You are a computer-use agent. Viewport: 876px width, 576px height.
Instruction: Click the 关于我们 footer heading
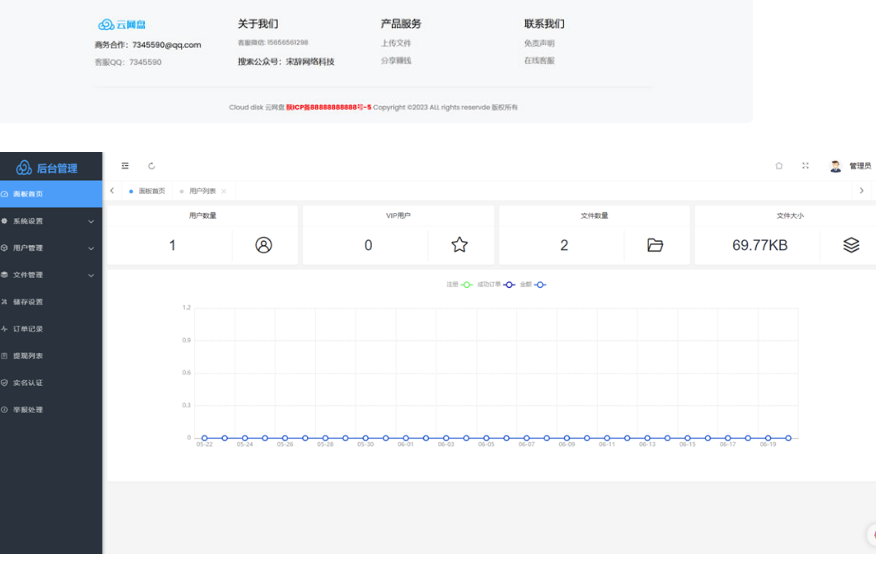coord(258,23)
